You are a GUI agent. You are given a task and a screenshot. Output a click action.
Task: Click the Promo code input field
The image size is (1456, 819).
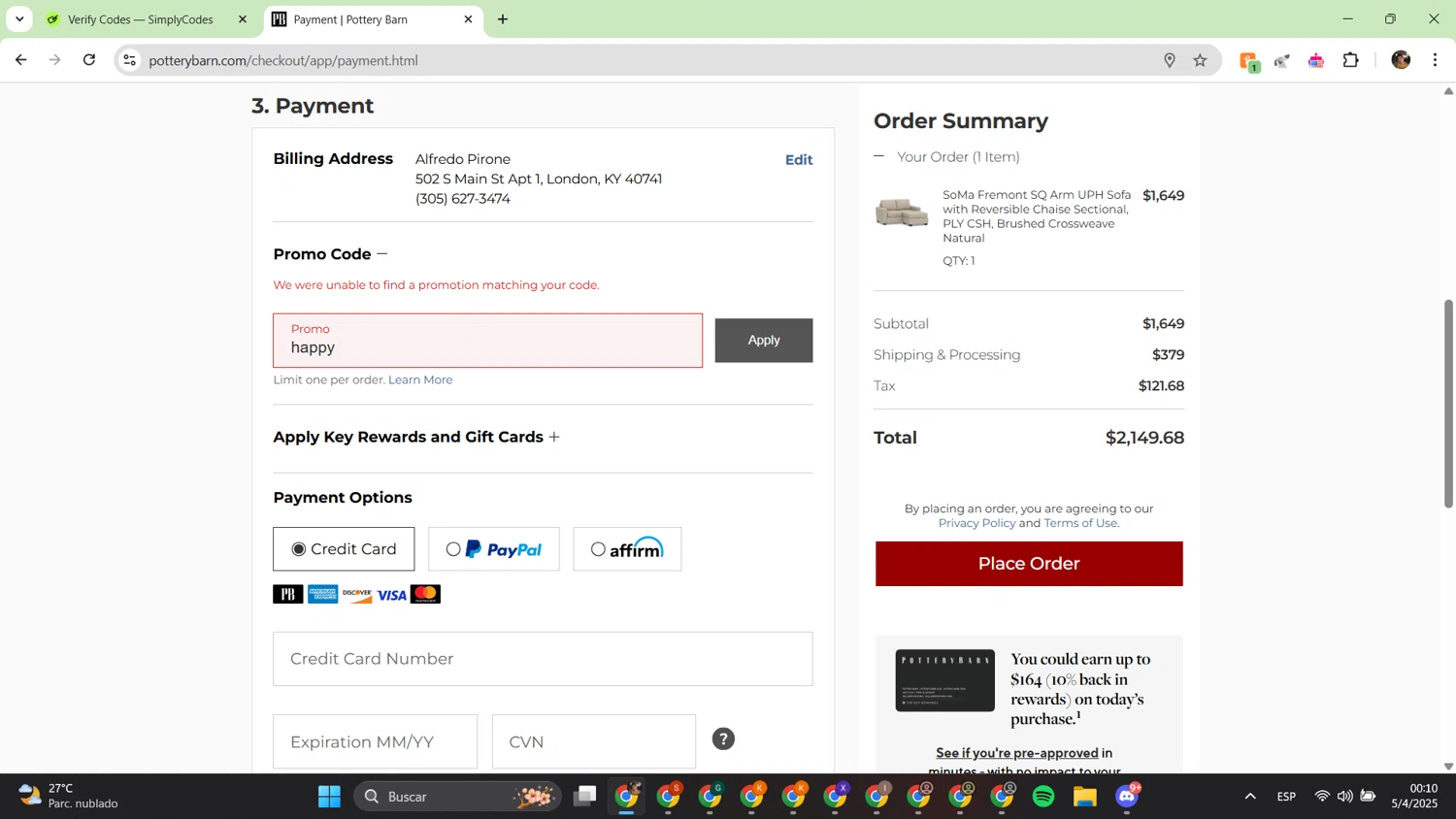coord(488,341)
